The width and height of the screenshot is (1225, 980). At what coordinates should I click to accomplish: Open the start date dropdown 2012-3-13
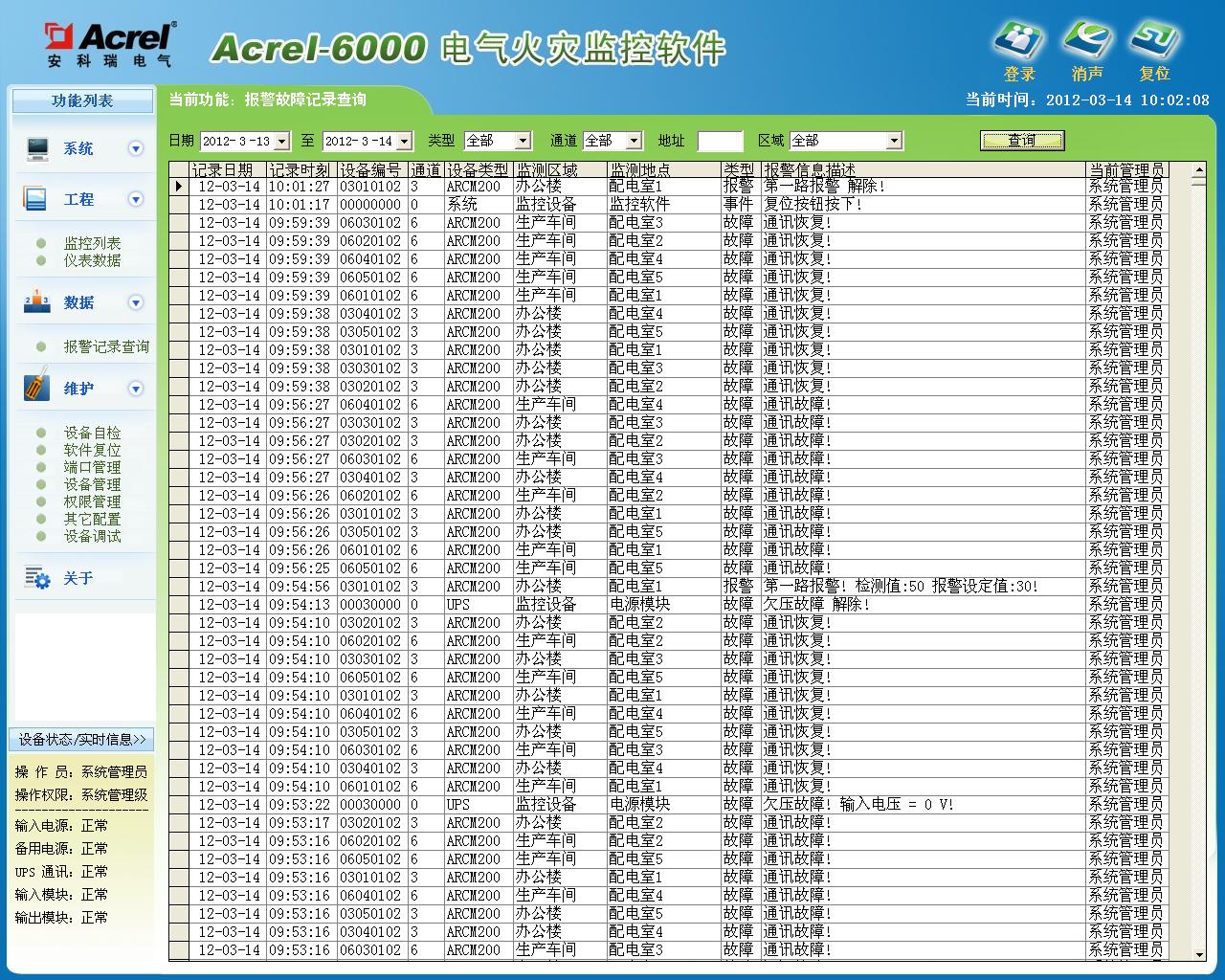pos(281,142)
